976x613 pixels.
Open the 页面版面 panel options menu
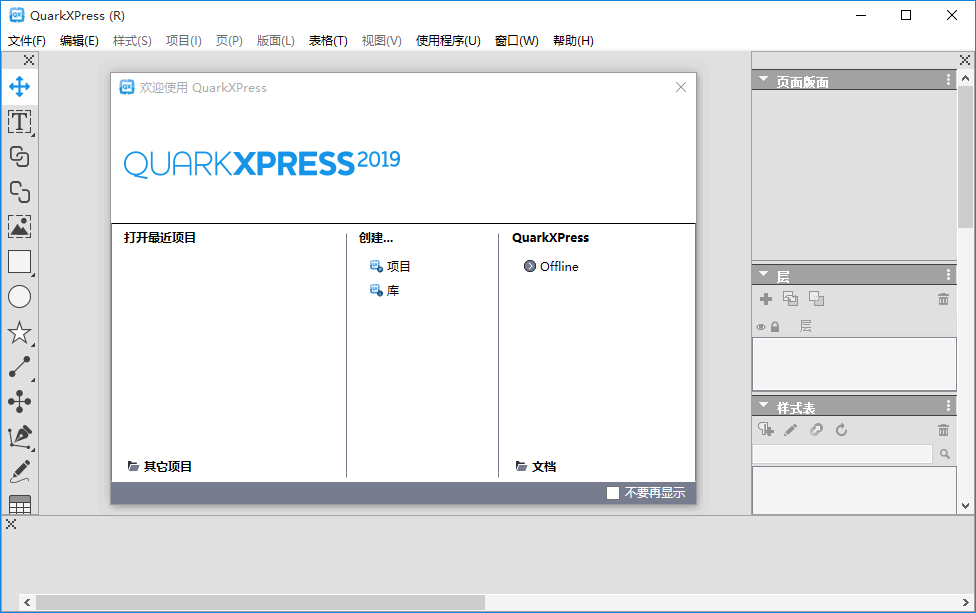948,80
